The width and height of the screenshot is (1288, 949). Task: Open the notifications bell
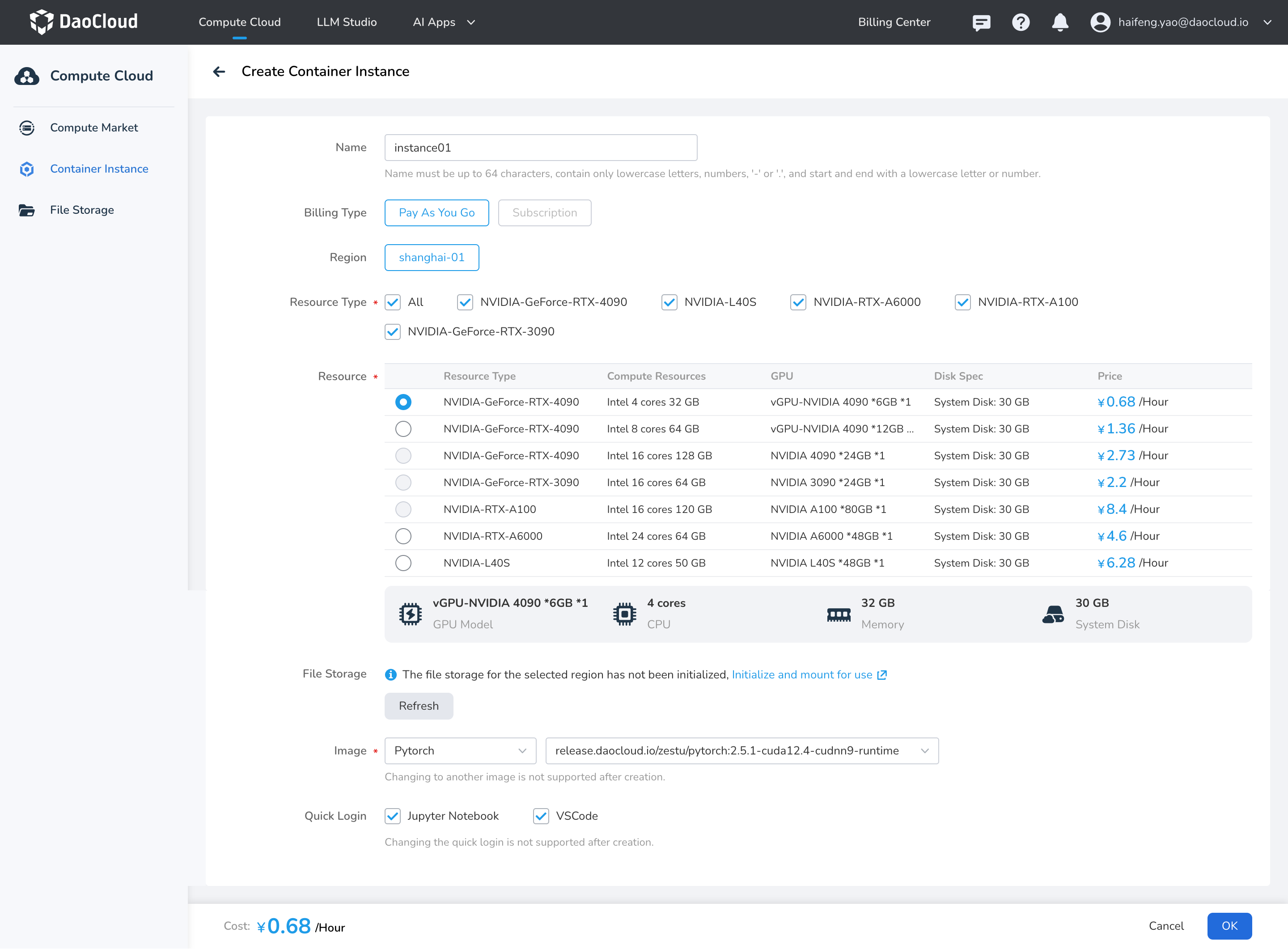click(1059, 22)
